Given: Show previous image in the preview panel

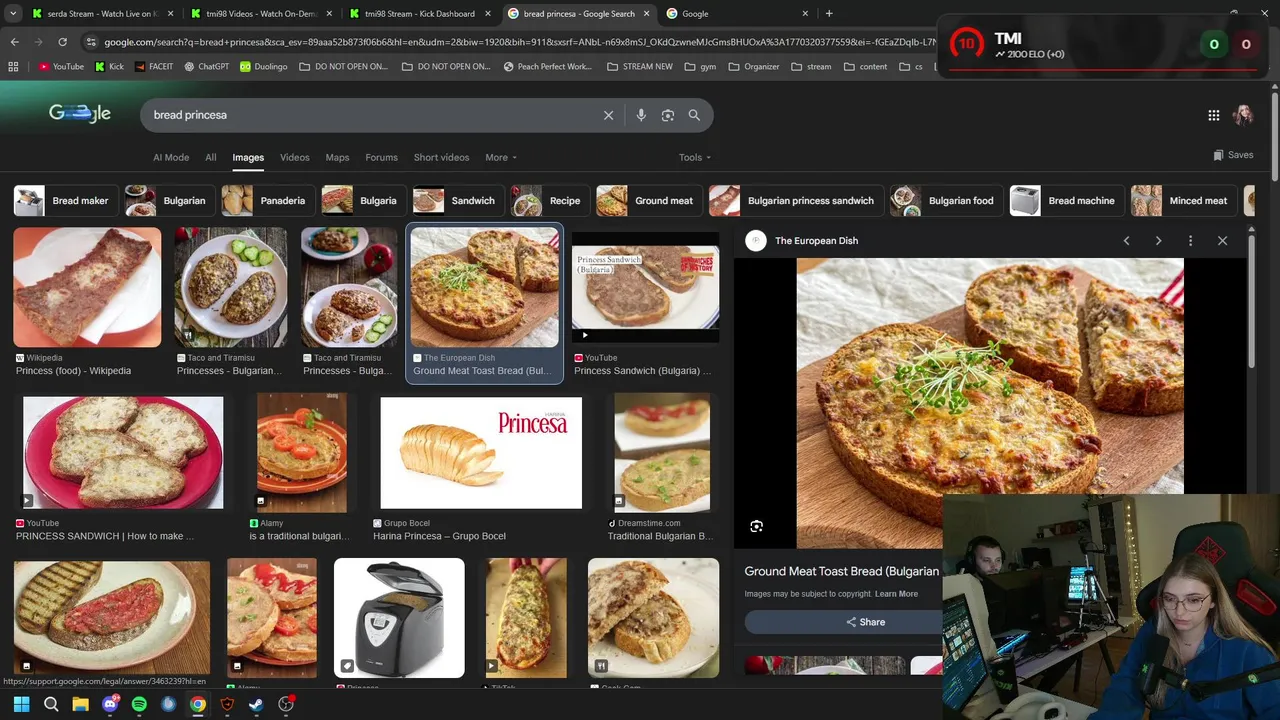Looking at the screenshot, I should [x=1126, y=241].
